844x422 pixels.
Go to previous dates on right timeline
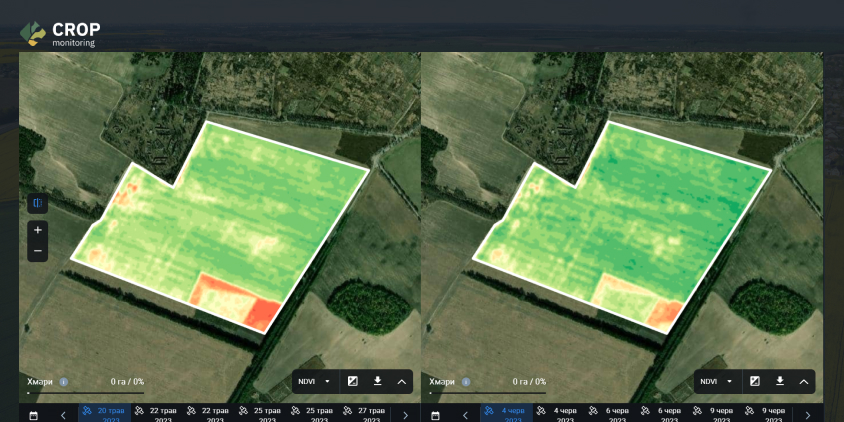point(465,415)
